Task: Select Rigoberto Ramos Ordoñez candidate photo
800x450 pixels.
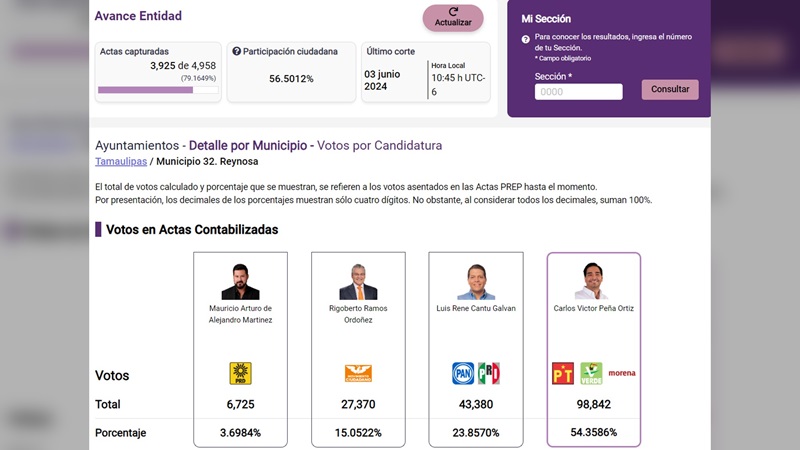Action: 358,281
